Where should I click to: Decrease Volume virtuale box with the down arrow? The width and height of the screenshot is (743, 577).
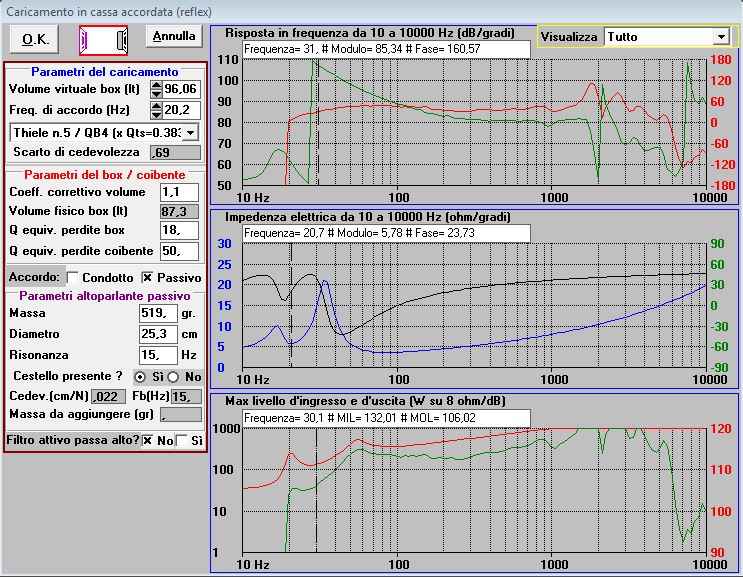156,93
